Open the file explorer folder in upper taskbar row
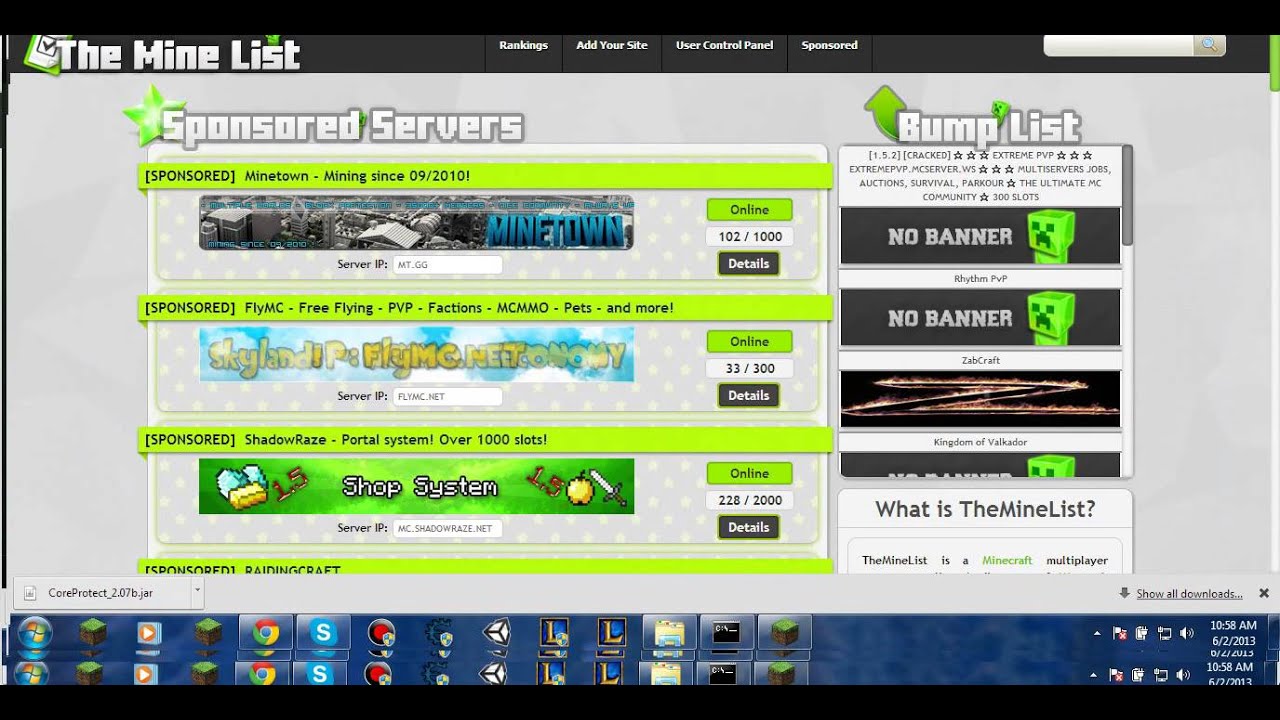 669,633
